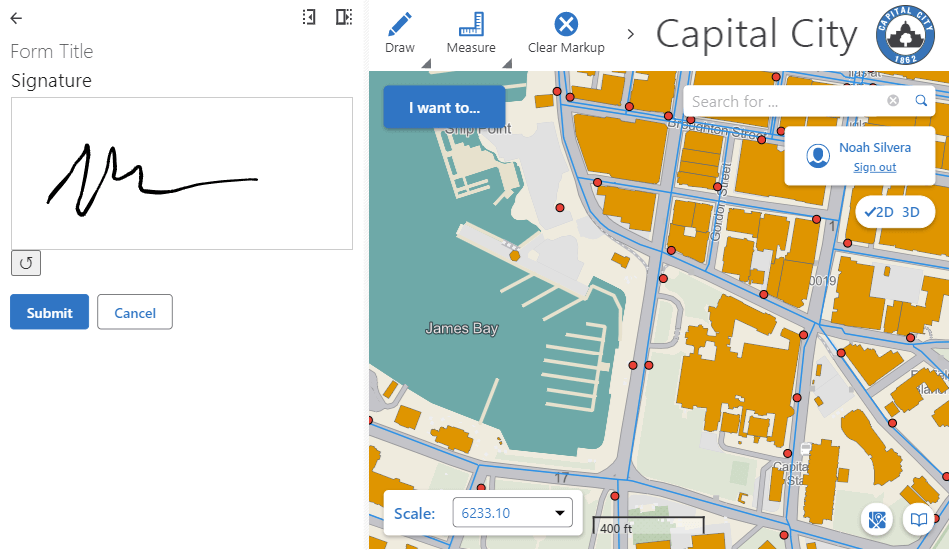
Task: Open the map location icon button
Action: pyautogui.click(x=878, y=519)
